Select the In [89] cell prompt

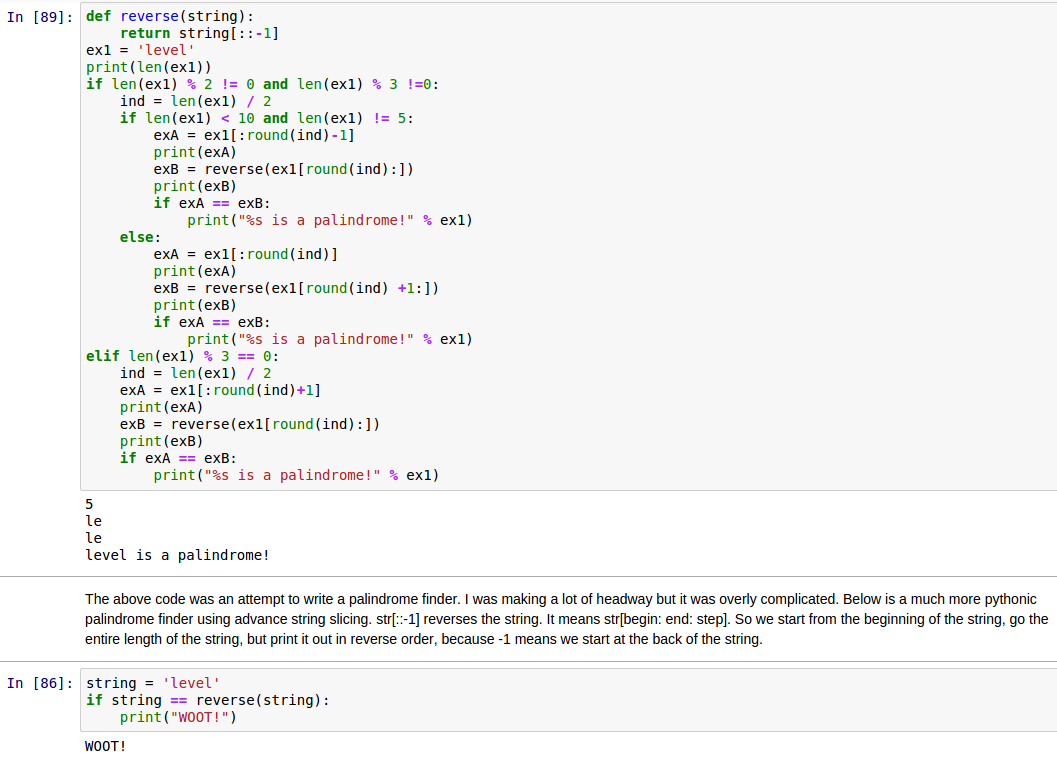click(40, 17)
